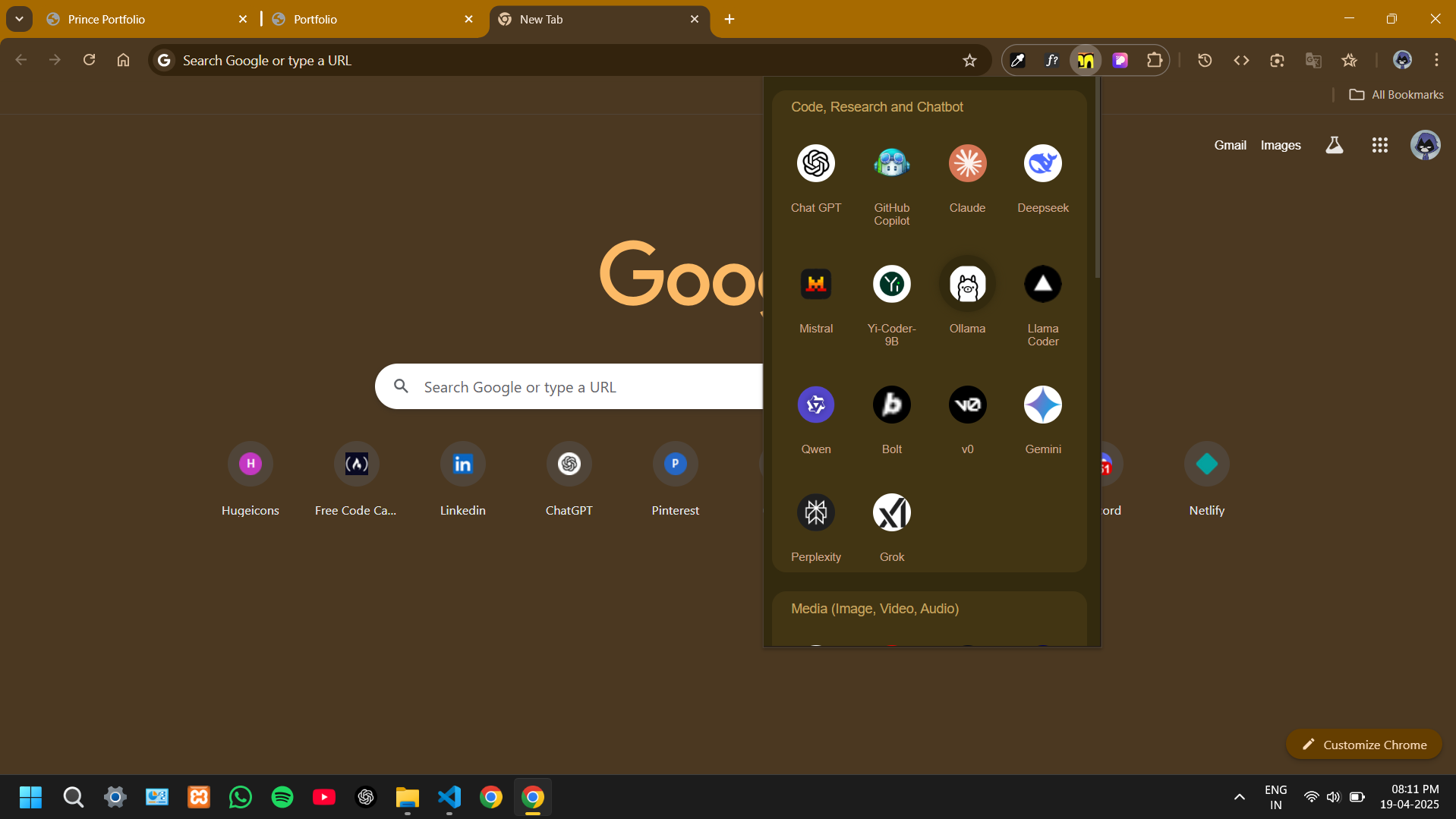
Task: Open the Chrome three-dot menu
Action: 1436,61
